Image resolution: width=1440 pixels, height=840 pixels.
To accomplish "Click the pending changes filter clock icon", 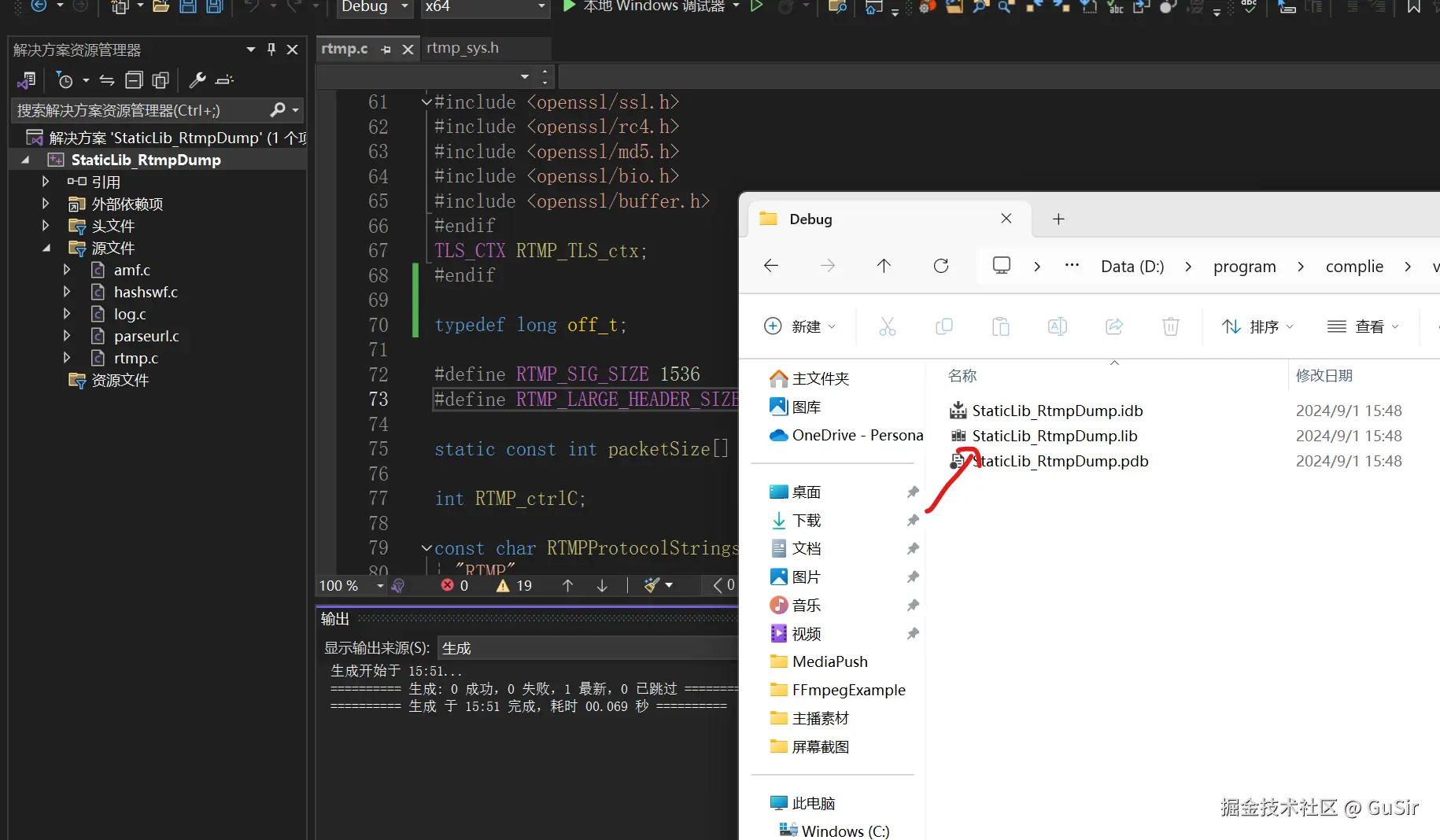I will [65, 80].
